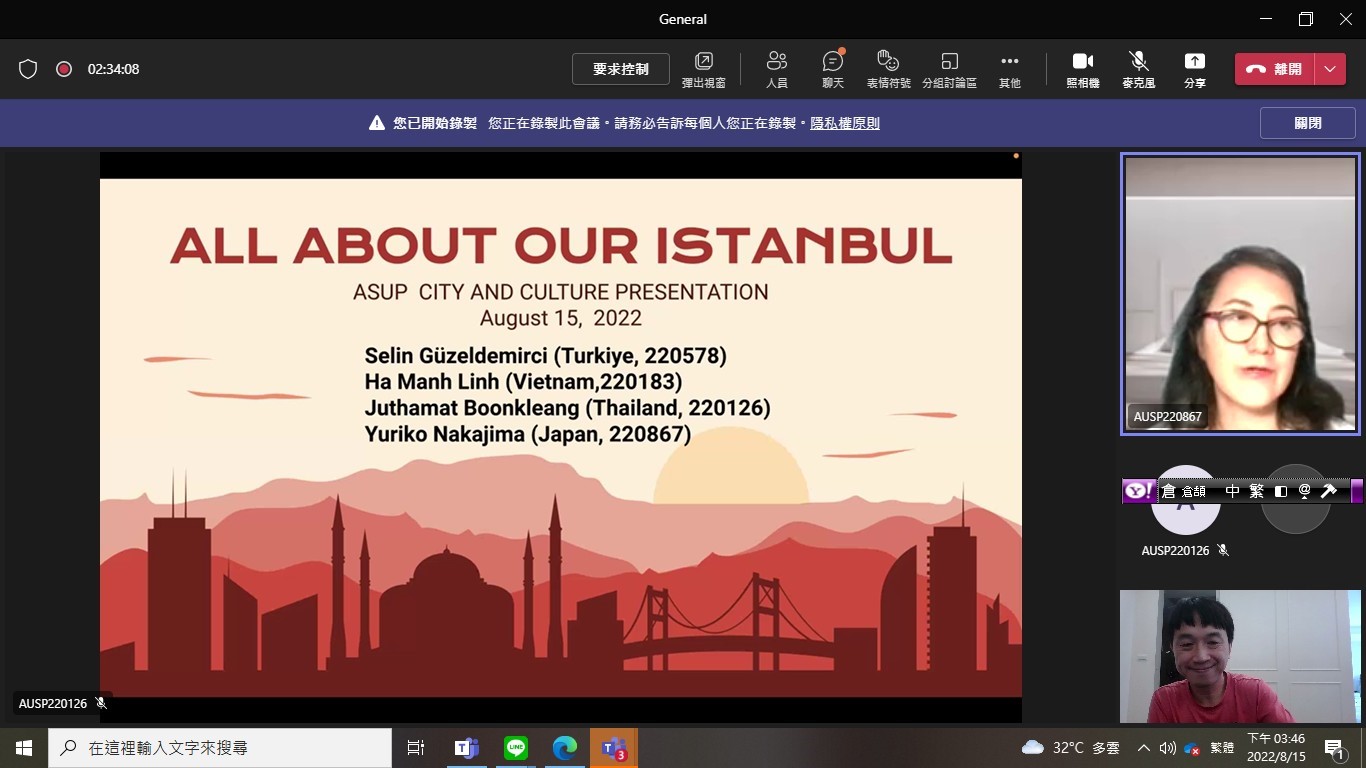Open the weather widget showing 32°C 多雲

click(1071, 747)
